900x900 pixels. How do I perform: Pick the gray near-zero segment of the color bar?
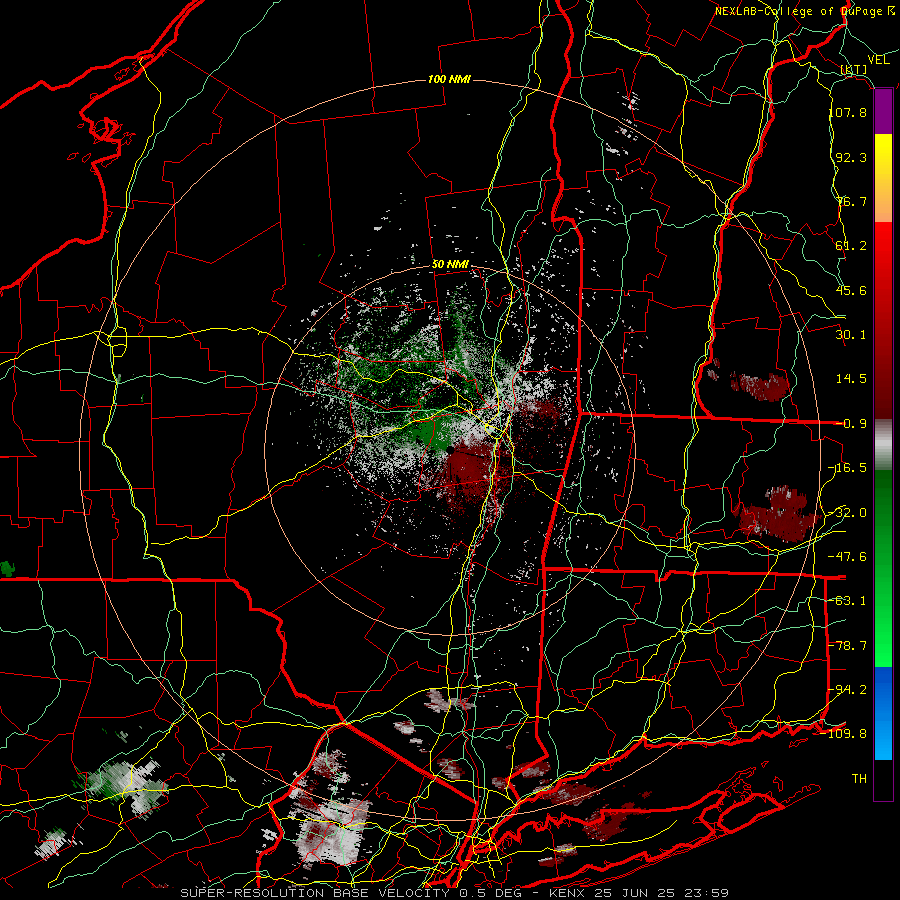coord(883,445)
